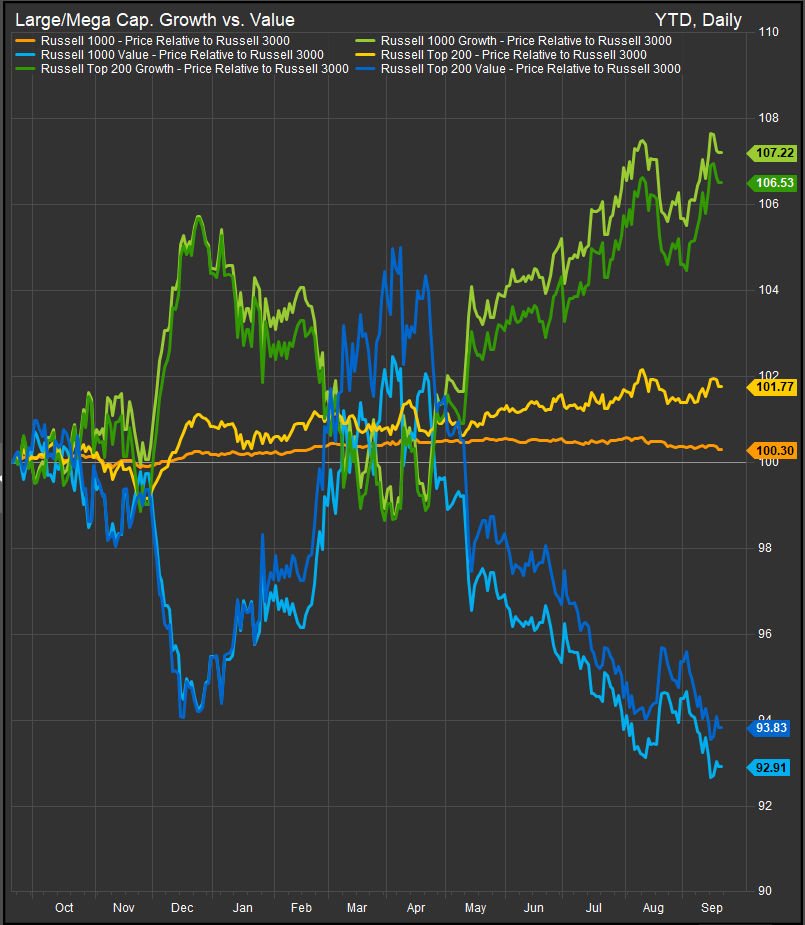
Task: Click the orange Russell 1000 legend line swatch
Action: [24, 41]
